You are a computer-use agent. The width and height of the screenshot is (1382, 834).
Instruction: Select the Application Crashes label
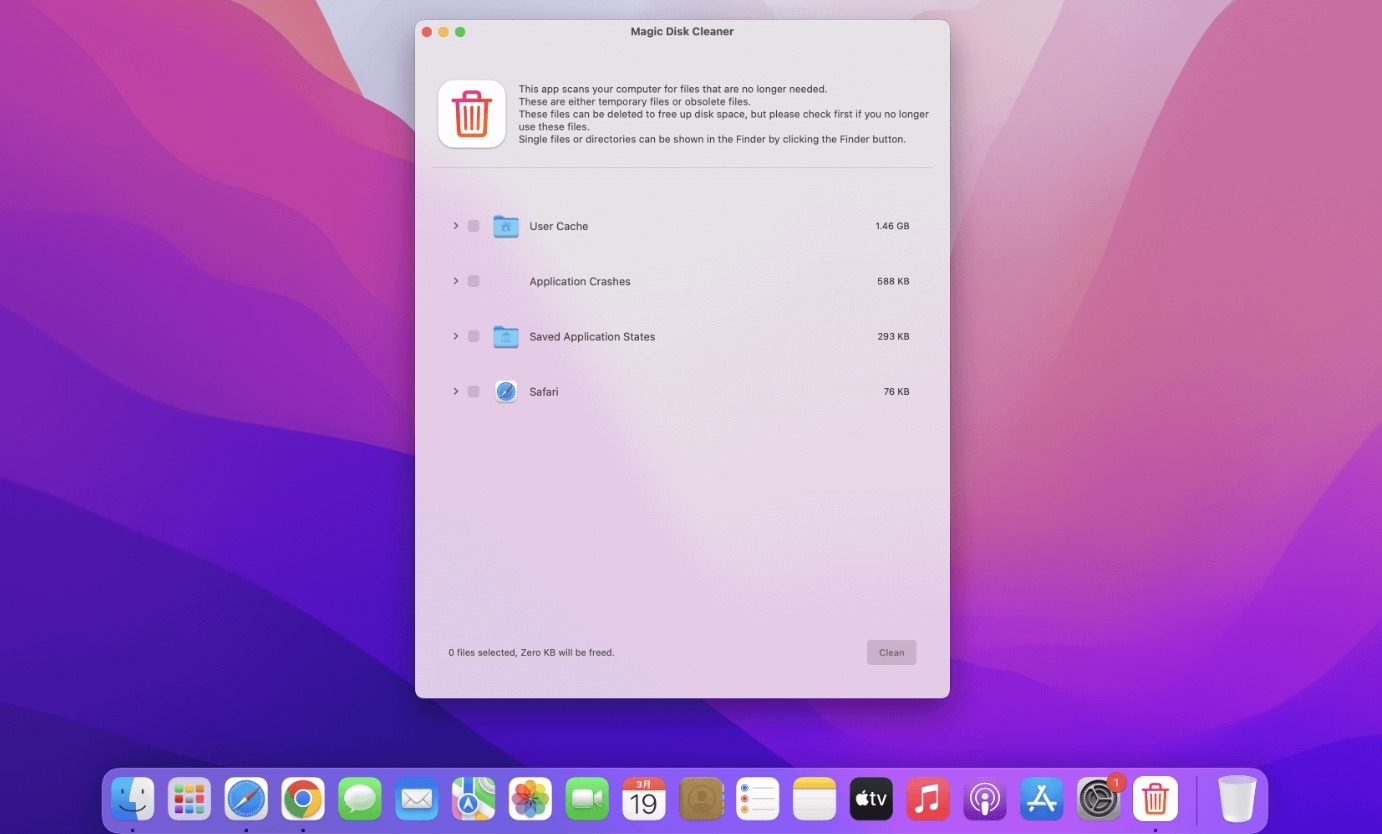580,282
